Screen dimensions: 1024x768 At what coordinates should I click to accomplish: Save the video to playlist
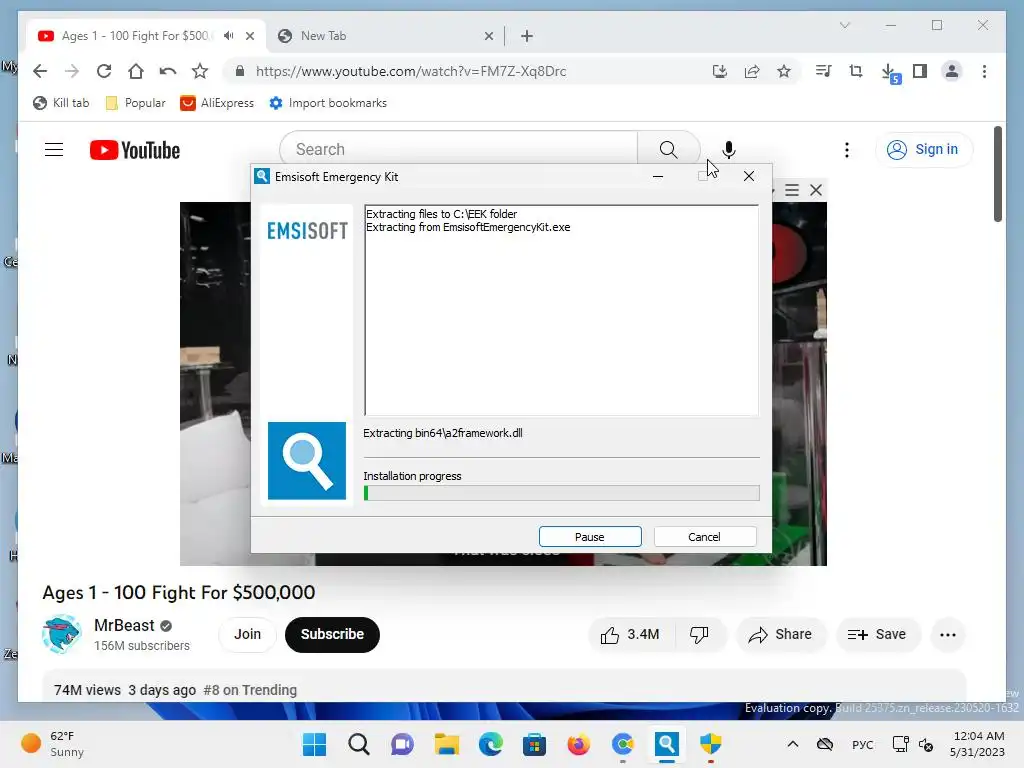(878, 634)
